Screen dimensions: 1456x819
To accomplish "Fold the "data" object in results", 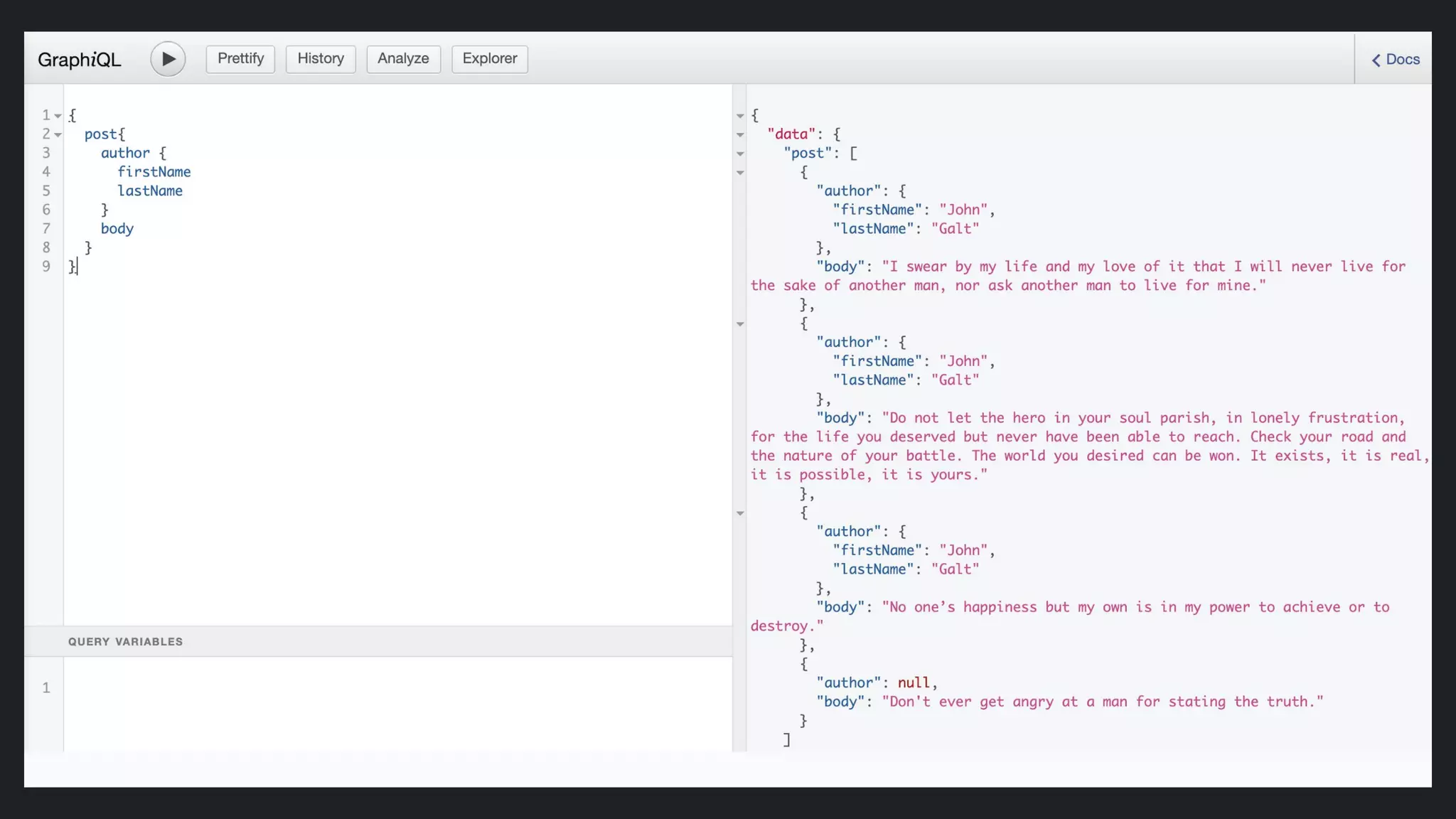I will click(x=740, y=135).
